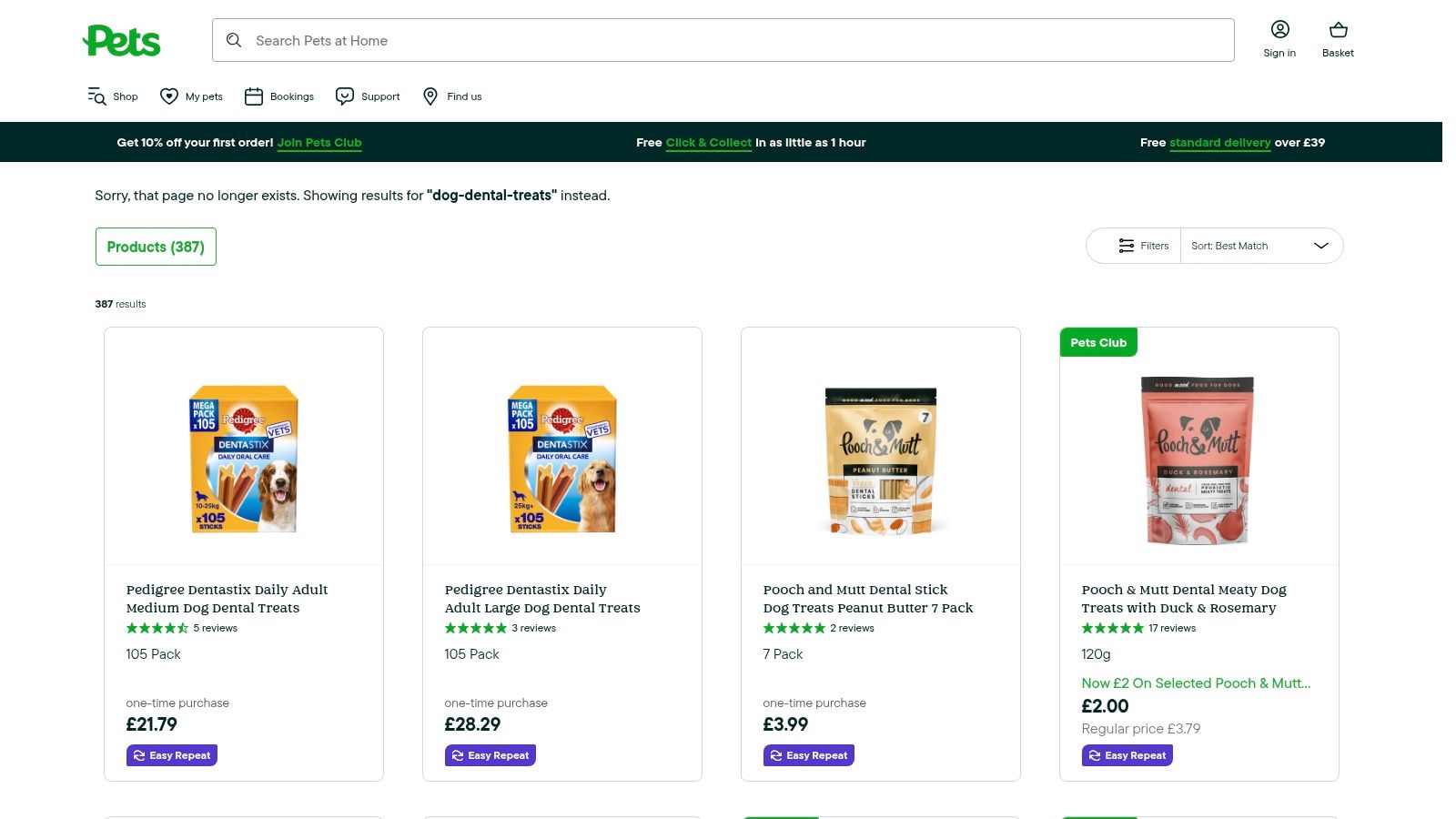
Task: Click the £21.79 price
Action: (151, 724)
